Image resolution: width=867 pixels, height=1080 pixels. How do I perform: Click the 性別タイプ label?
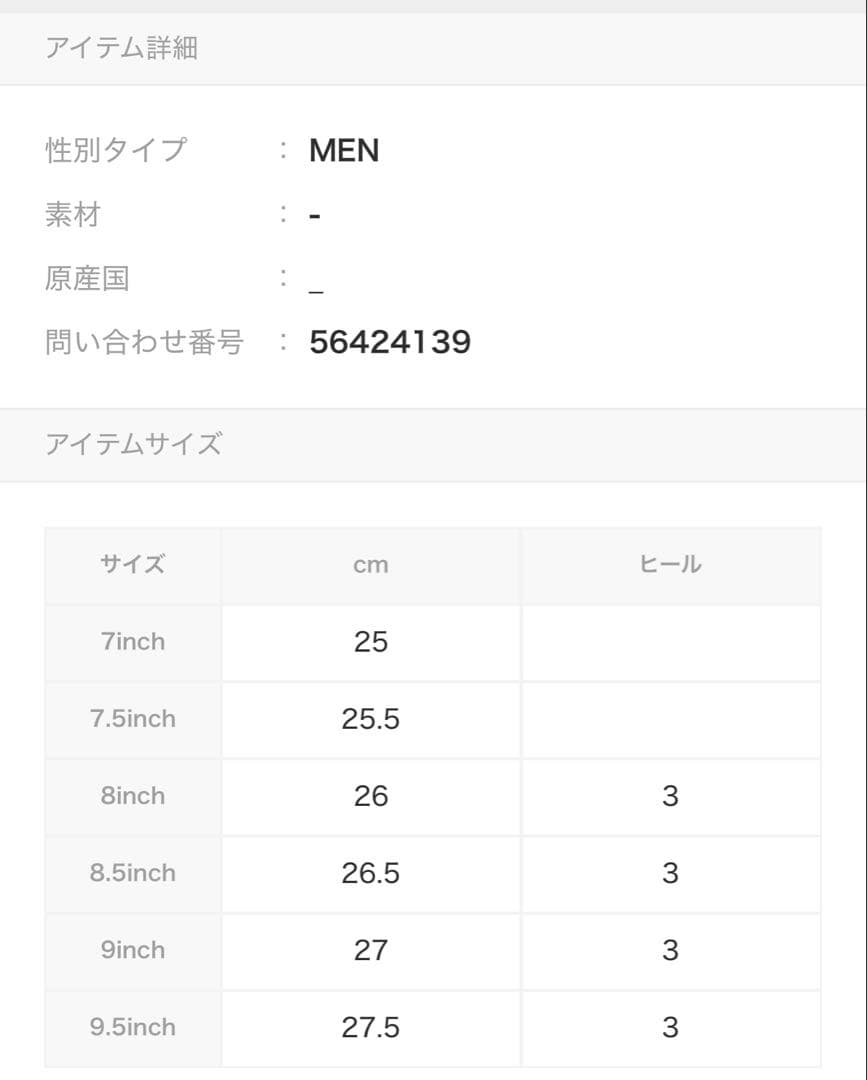pos(116,151)
